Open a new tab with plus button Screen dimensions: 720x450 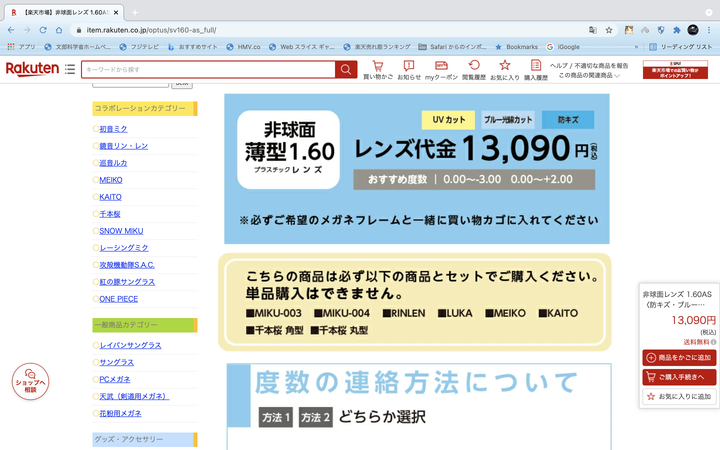coord(135,12)
